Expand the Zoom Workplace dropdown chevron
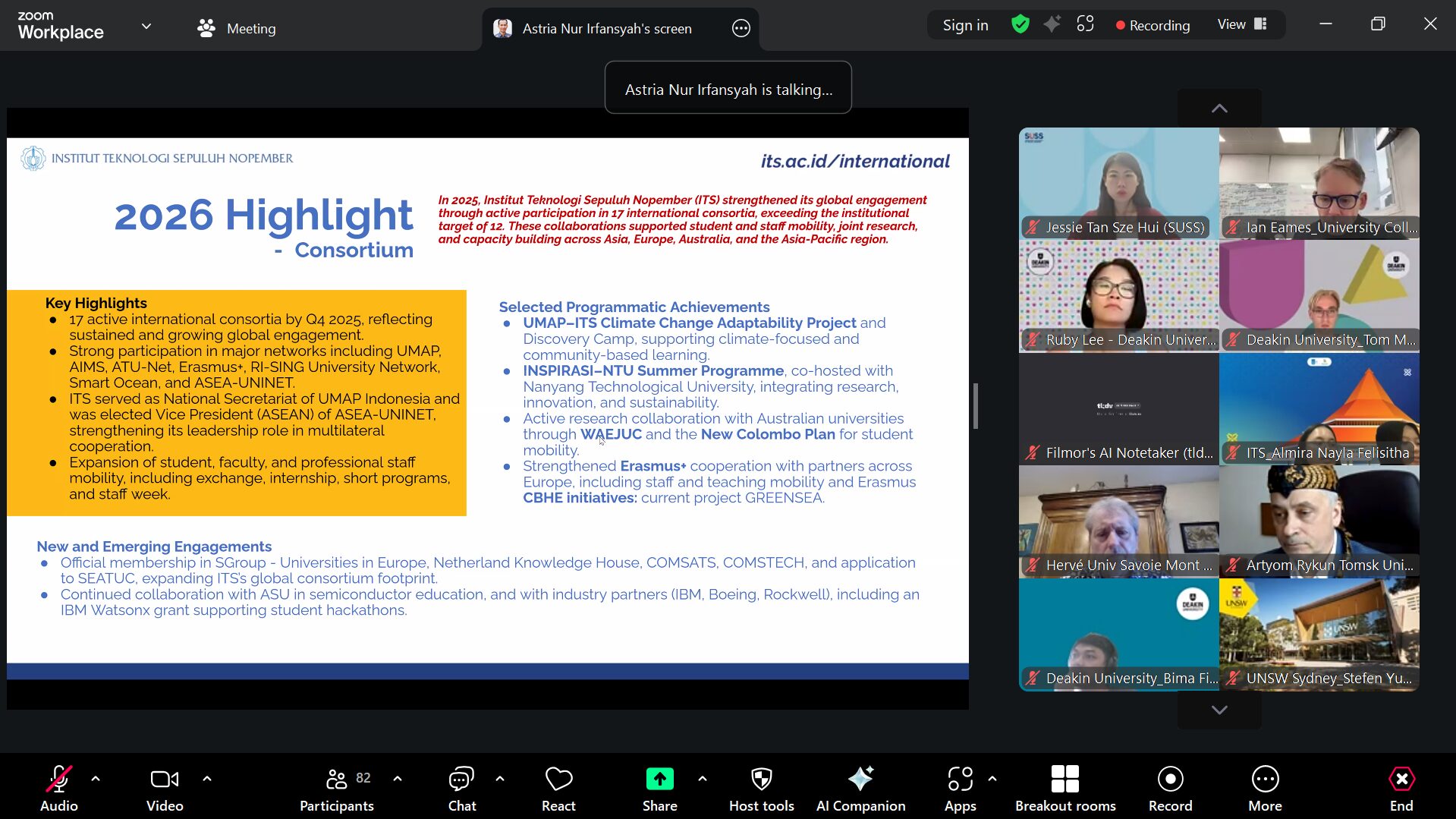 (146, 27)
